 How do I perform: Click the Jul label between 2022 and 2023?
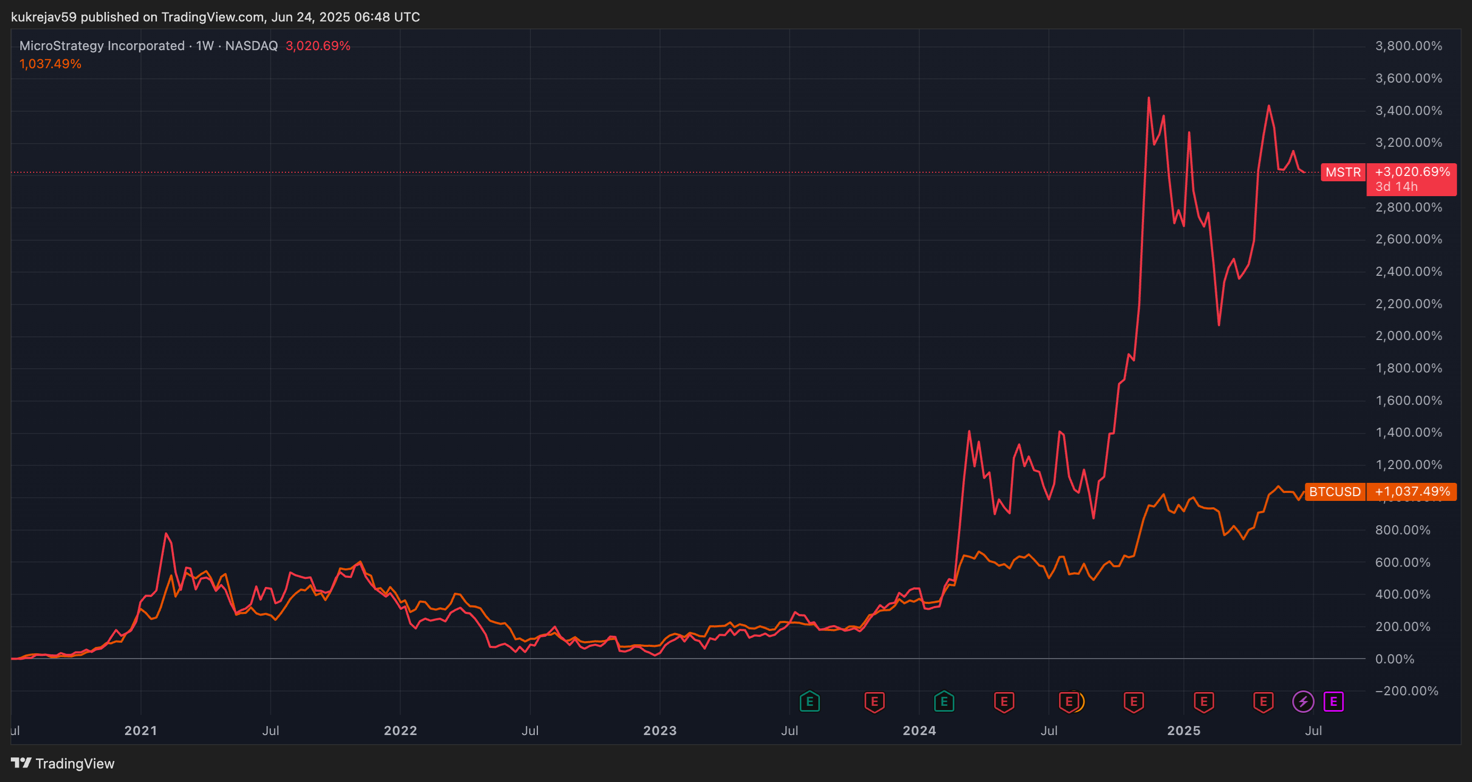[x=530, y=731]
